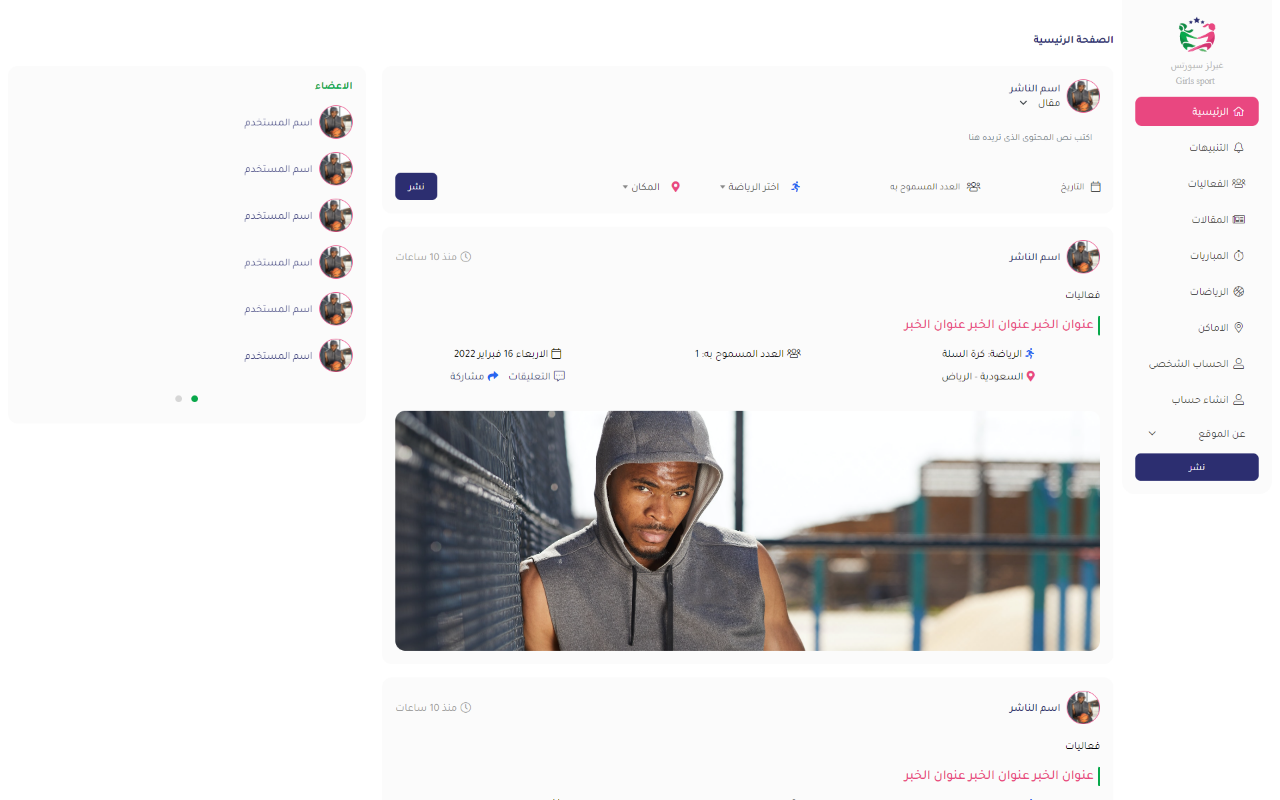The height and width of the screenshot is (800, 1280).
Task: Click the bell icon next to التنبيهات
Action: [1239, 147]
